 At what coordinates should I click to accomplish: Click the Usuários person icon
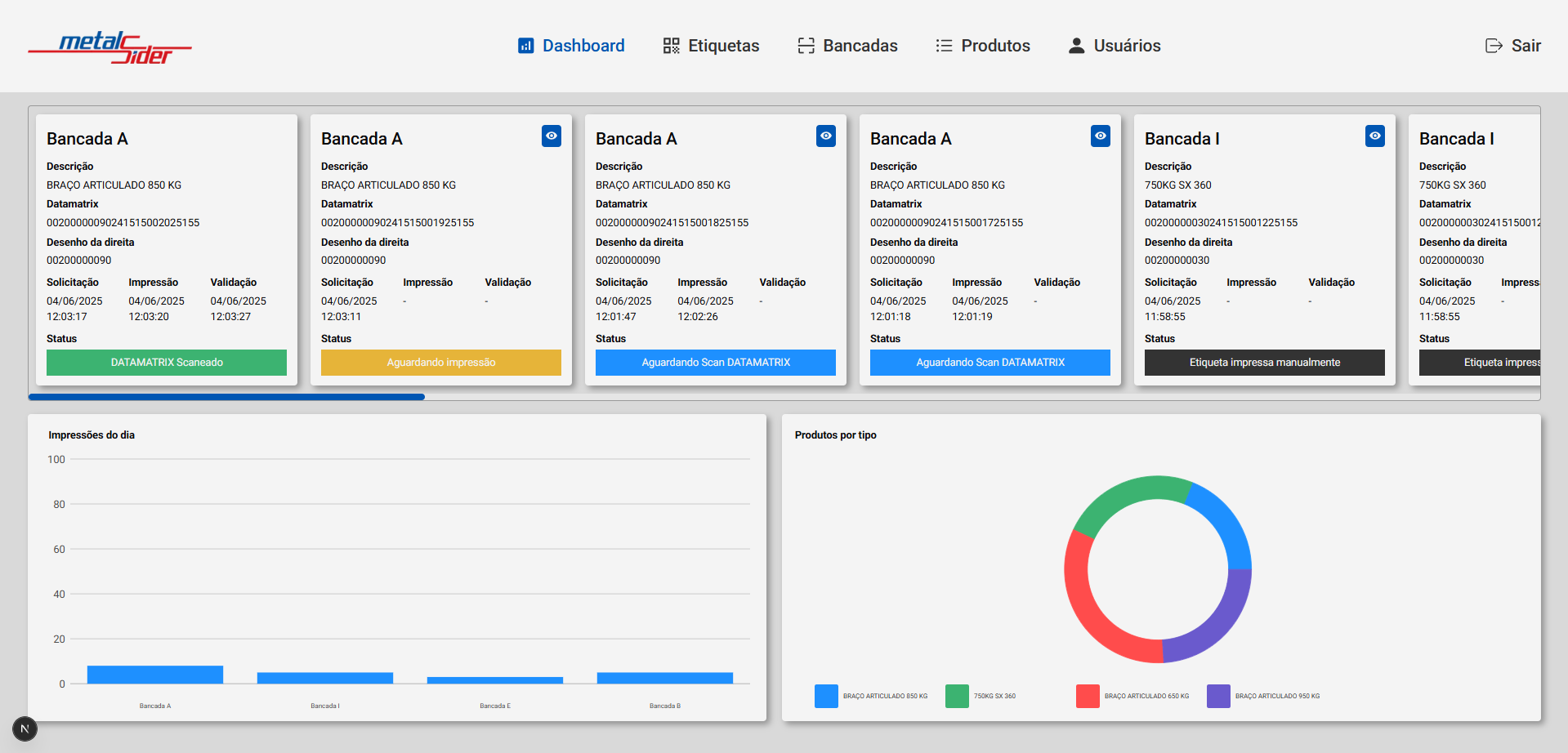[1076, 46]
